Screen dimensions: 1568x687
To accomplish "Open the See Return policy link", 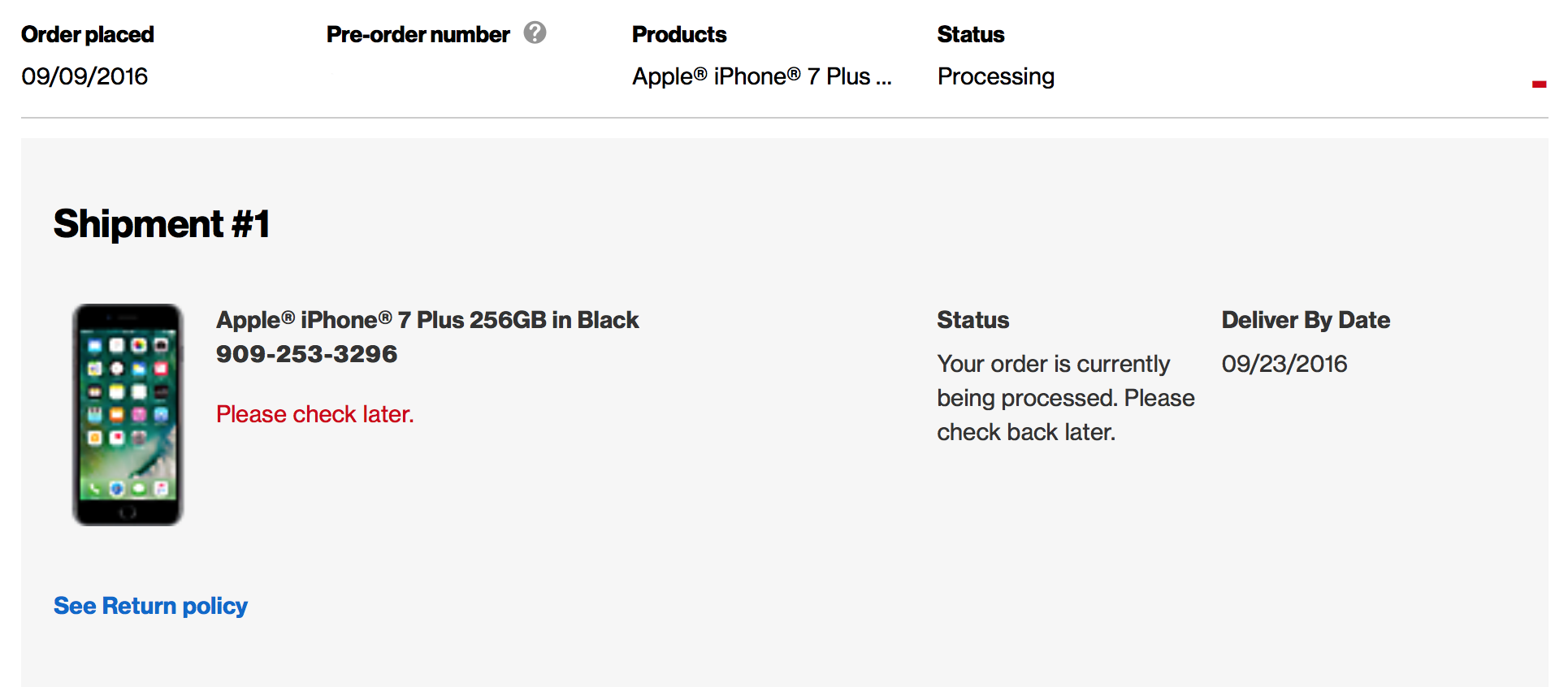I will (x=150, y=606).
